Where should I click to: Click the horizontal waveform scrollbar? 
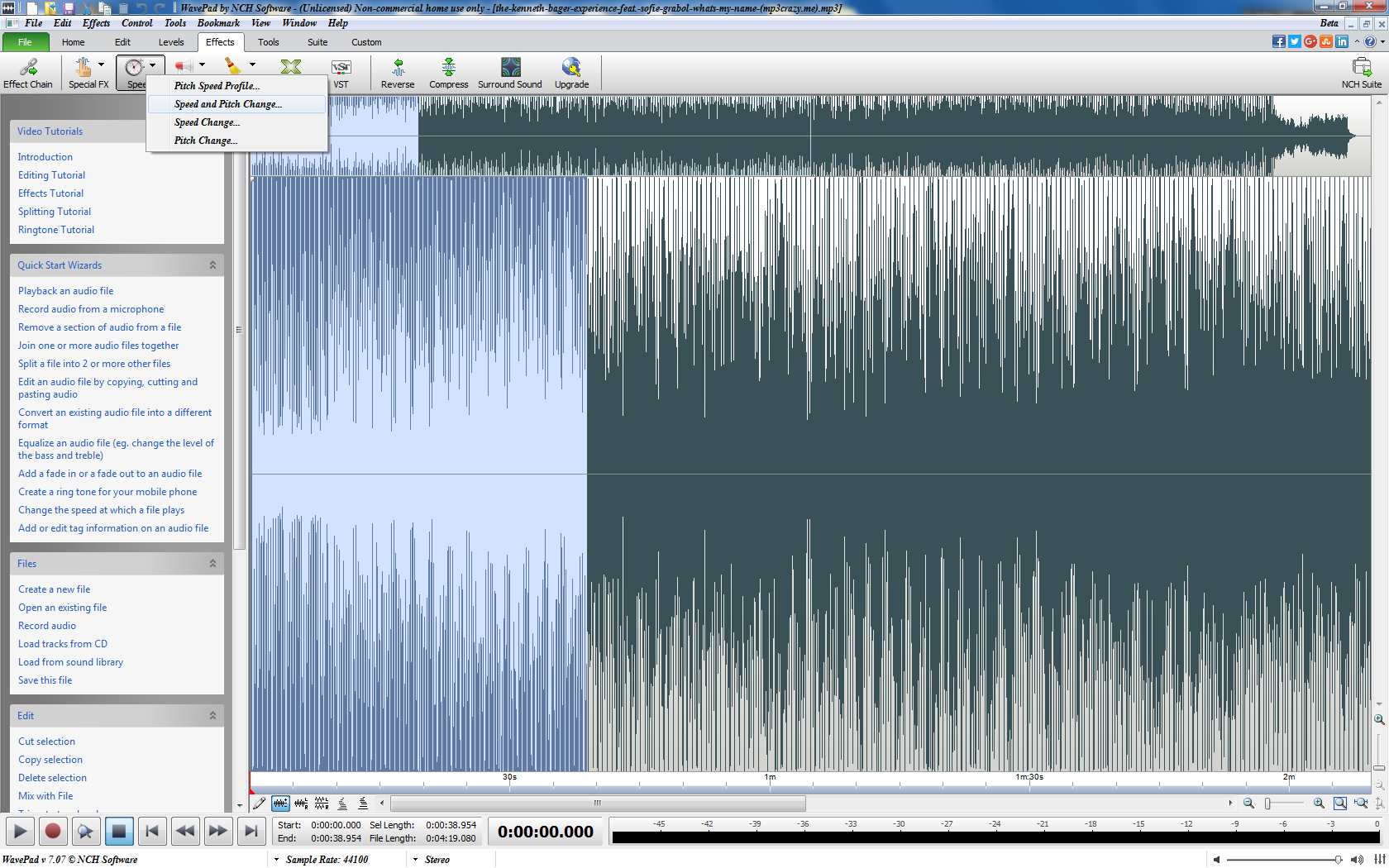(x=598, y=803)
